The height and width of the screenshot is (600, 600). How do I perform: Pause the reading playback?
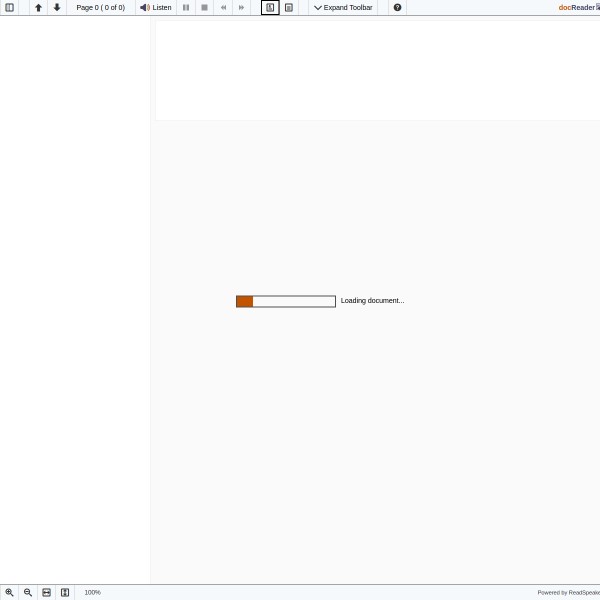pos(186,7)
